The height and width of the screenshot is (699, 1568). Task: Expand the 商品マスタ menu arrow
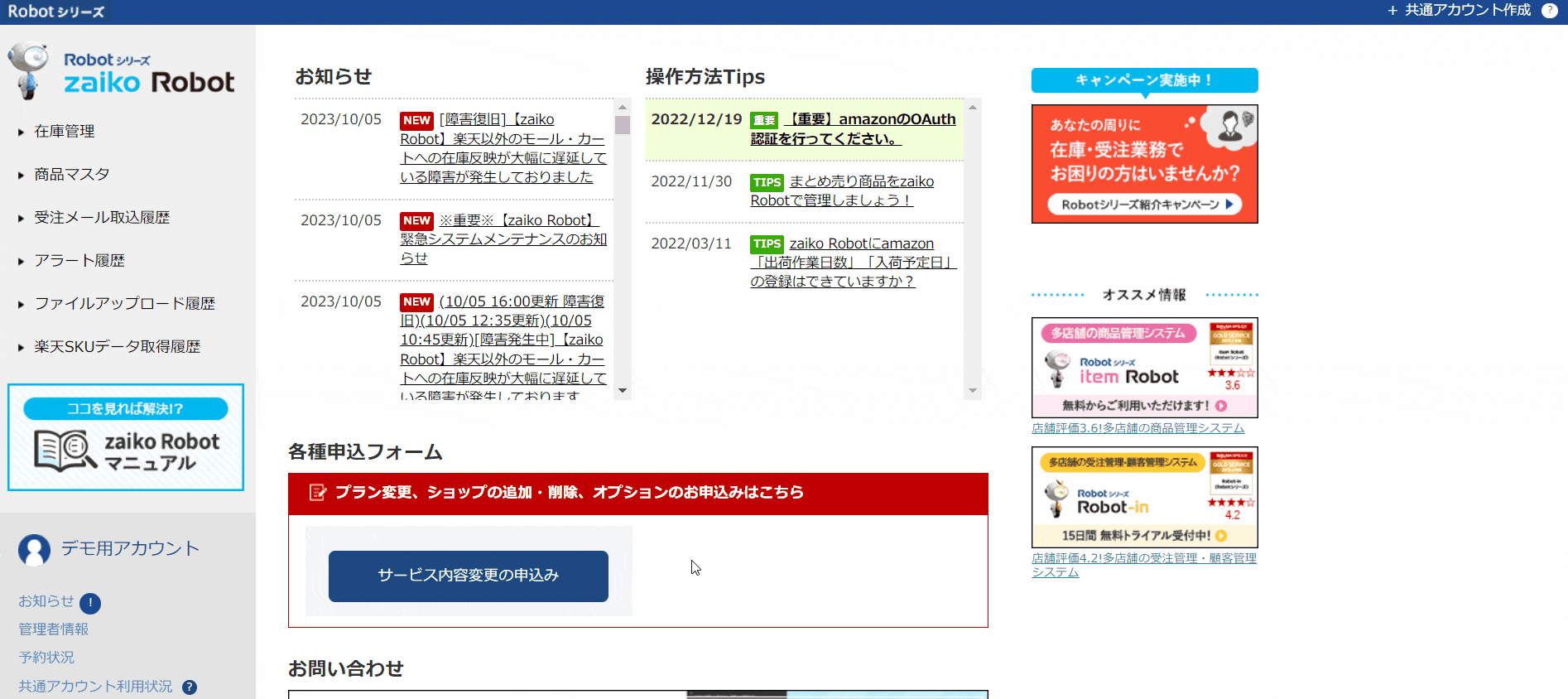pos(22,175)
